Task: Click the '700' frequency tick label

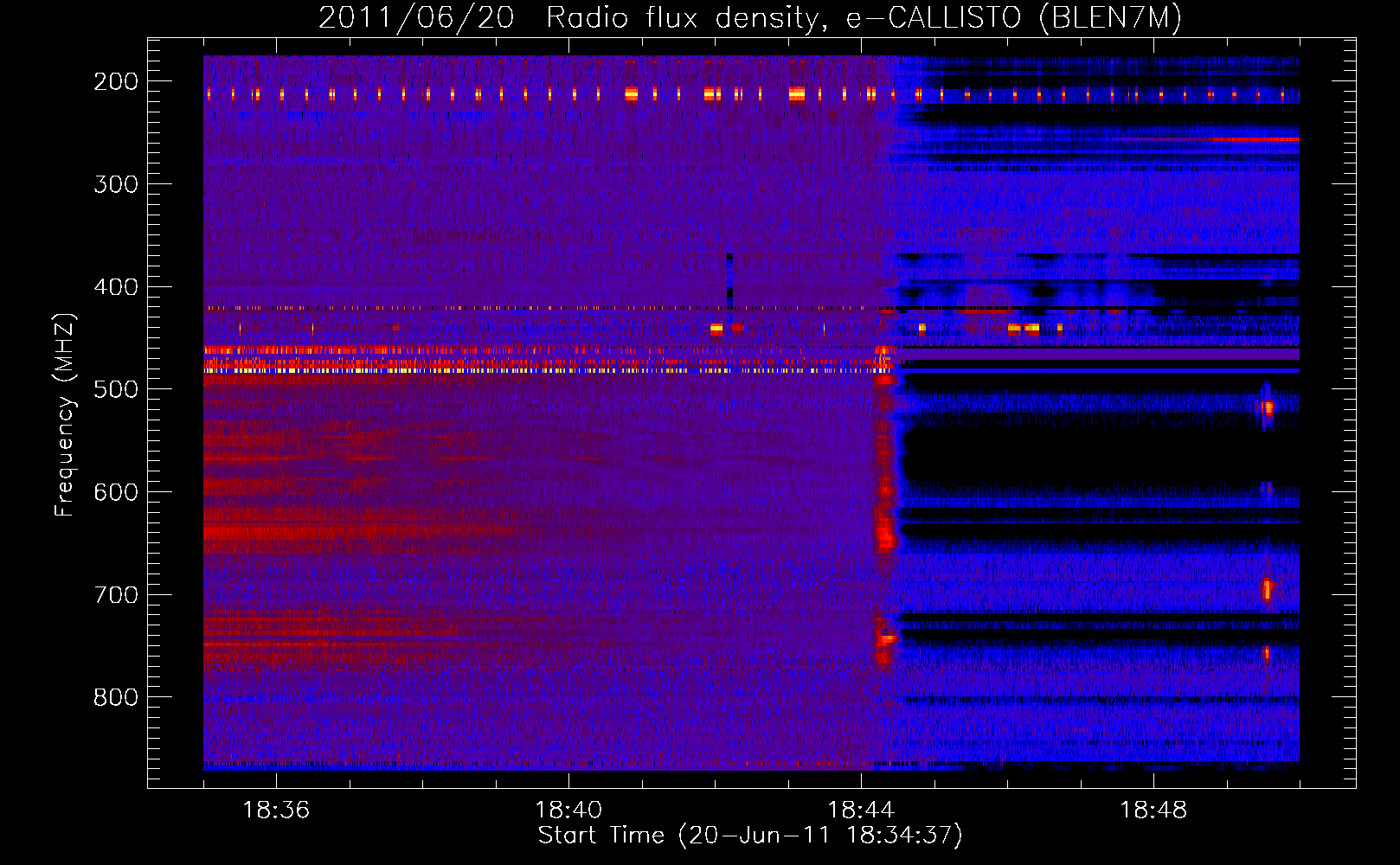Action: point(116,595)
